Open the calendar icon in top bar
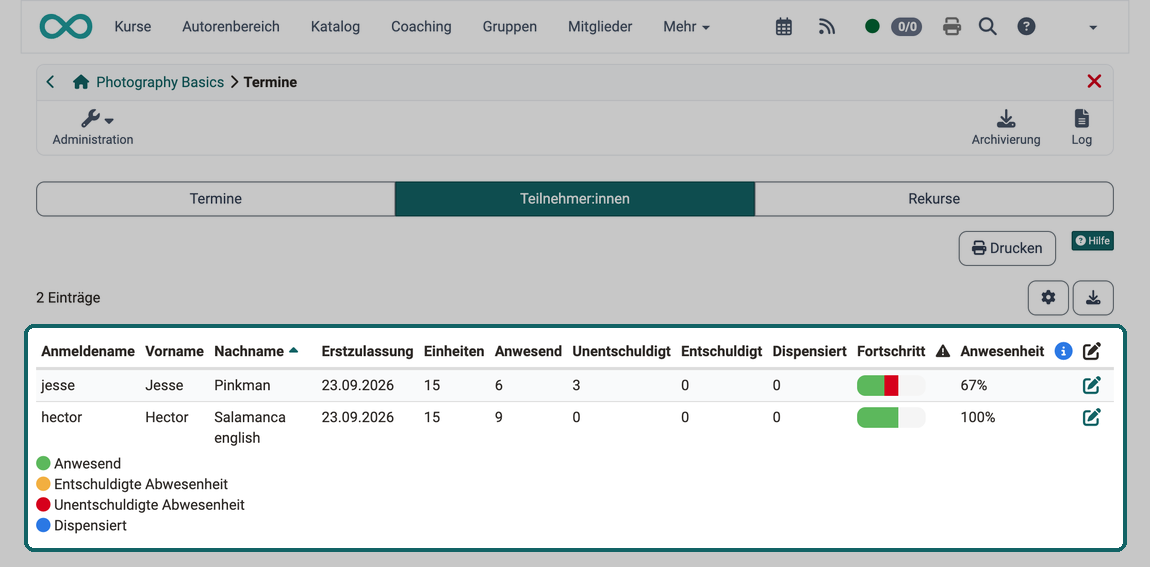This screenshot has height=567, width=1150. (x=784, y=27)
